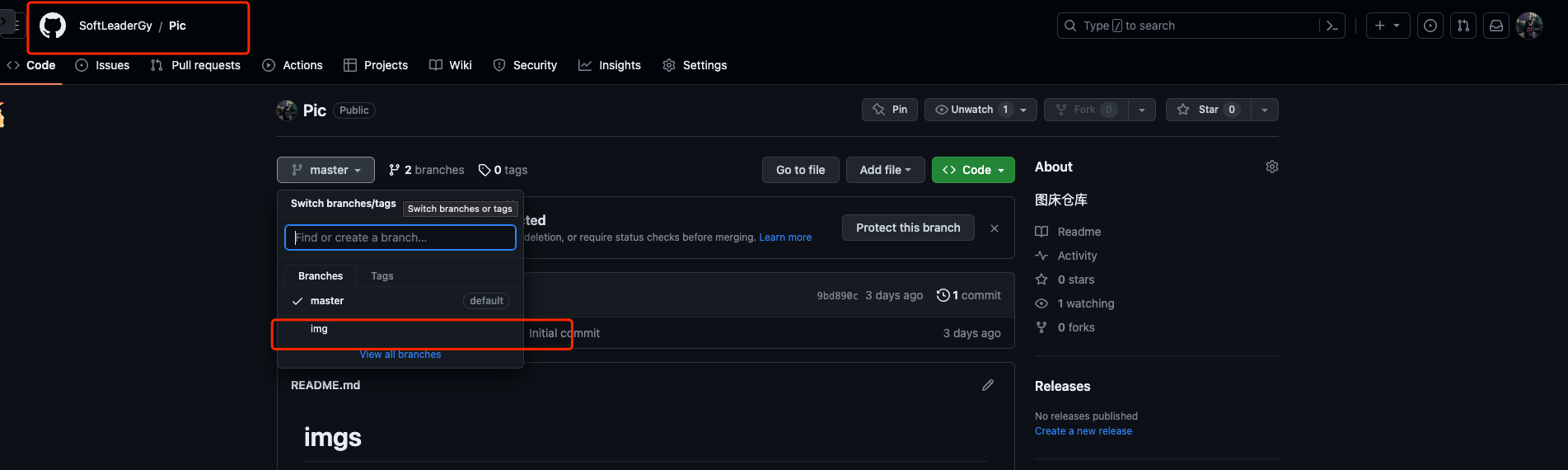1568x470 pixels.
Task: Click the Go to file button
Action: pos(800,170)
